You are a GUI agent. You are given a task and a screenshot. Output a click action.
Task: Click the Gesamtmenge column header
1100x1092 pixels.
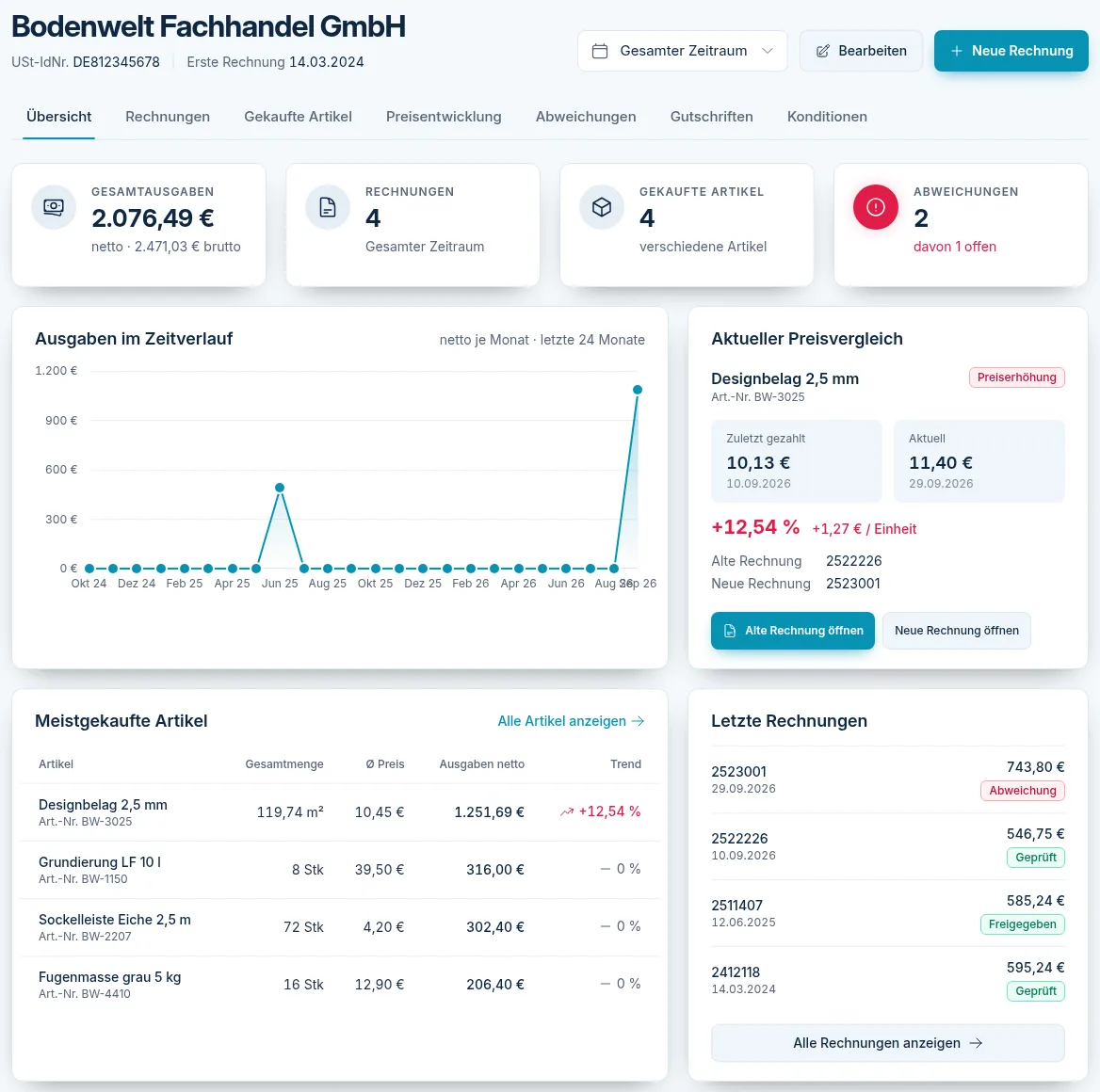(x=284, y=763)
